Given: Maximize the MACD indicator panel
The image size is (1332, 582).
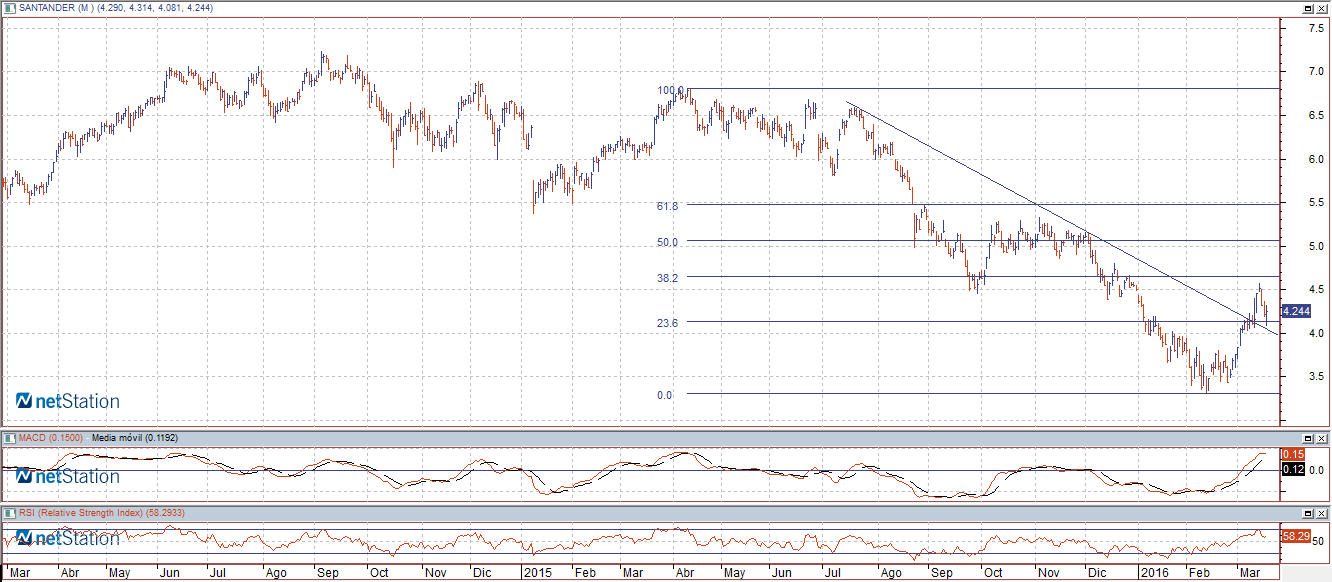Looking at the screenshot, I should [1308, 438].
